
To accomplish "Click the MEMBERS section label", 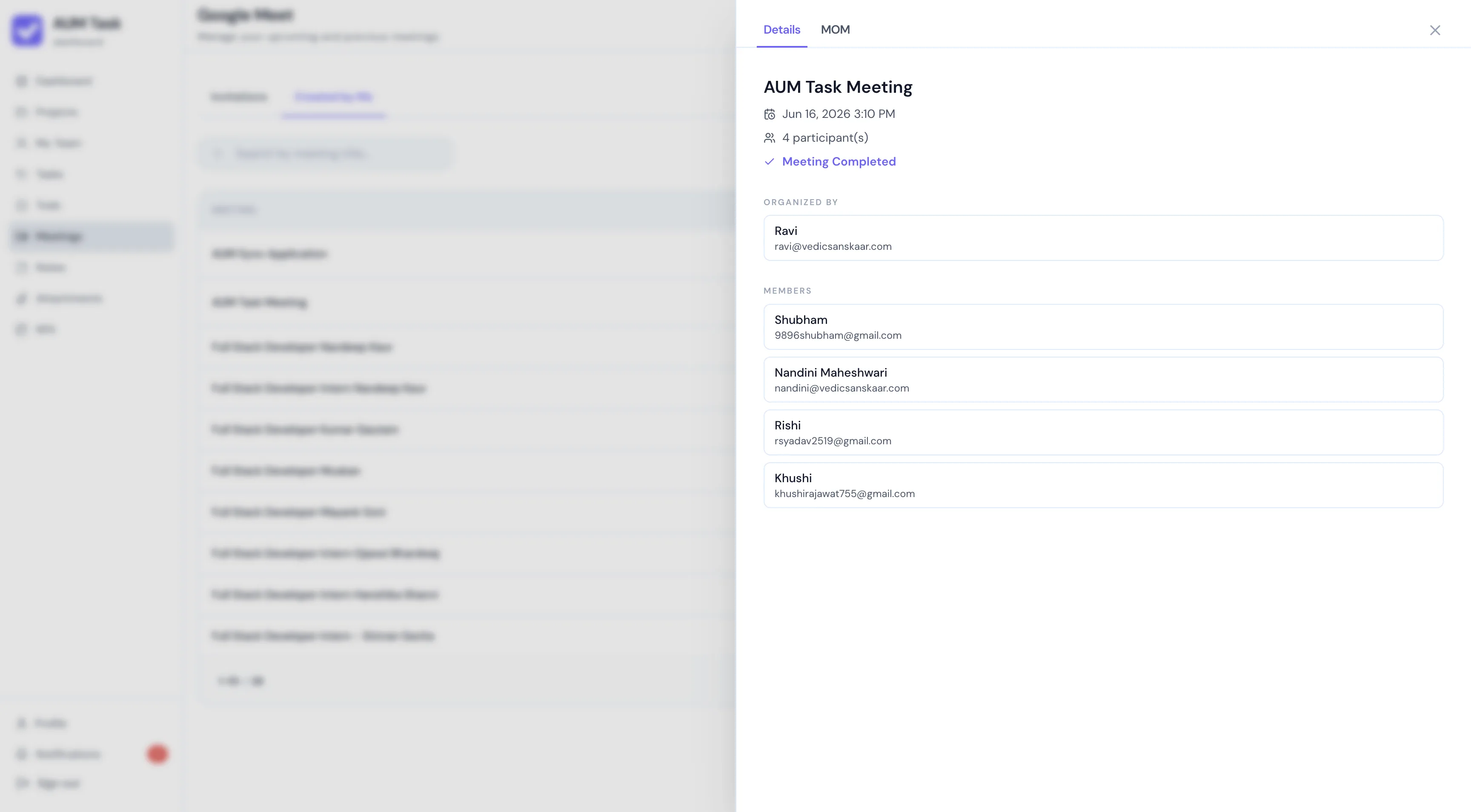I will (x=787, y=291).
